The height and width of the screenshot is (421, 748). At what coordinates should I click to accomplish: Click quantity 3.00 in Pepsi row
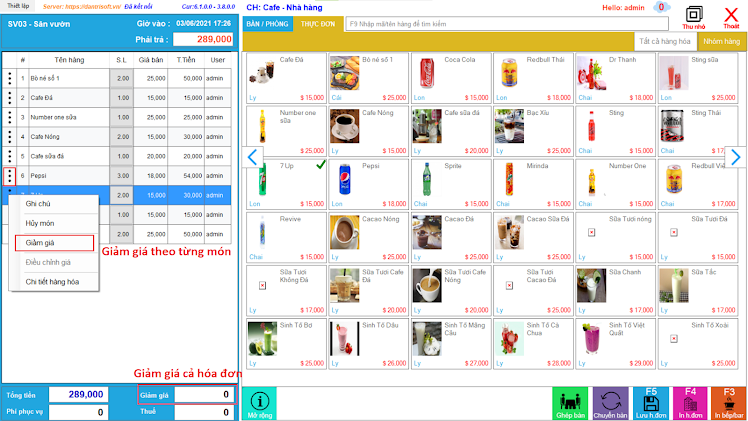click(x=122, y=176)
